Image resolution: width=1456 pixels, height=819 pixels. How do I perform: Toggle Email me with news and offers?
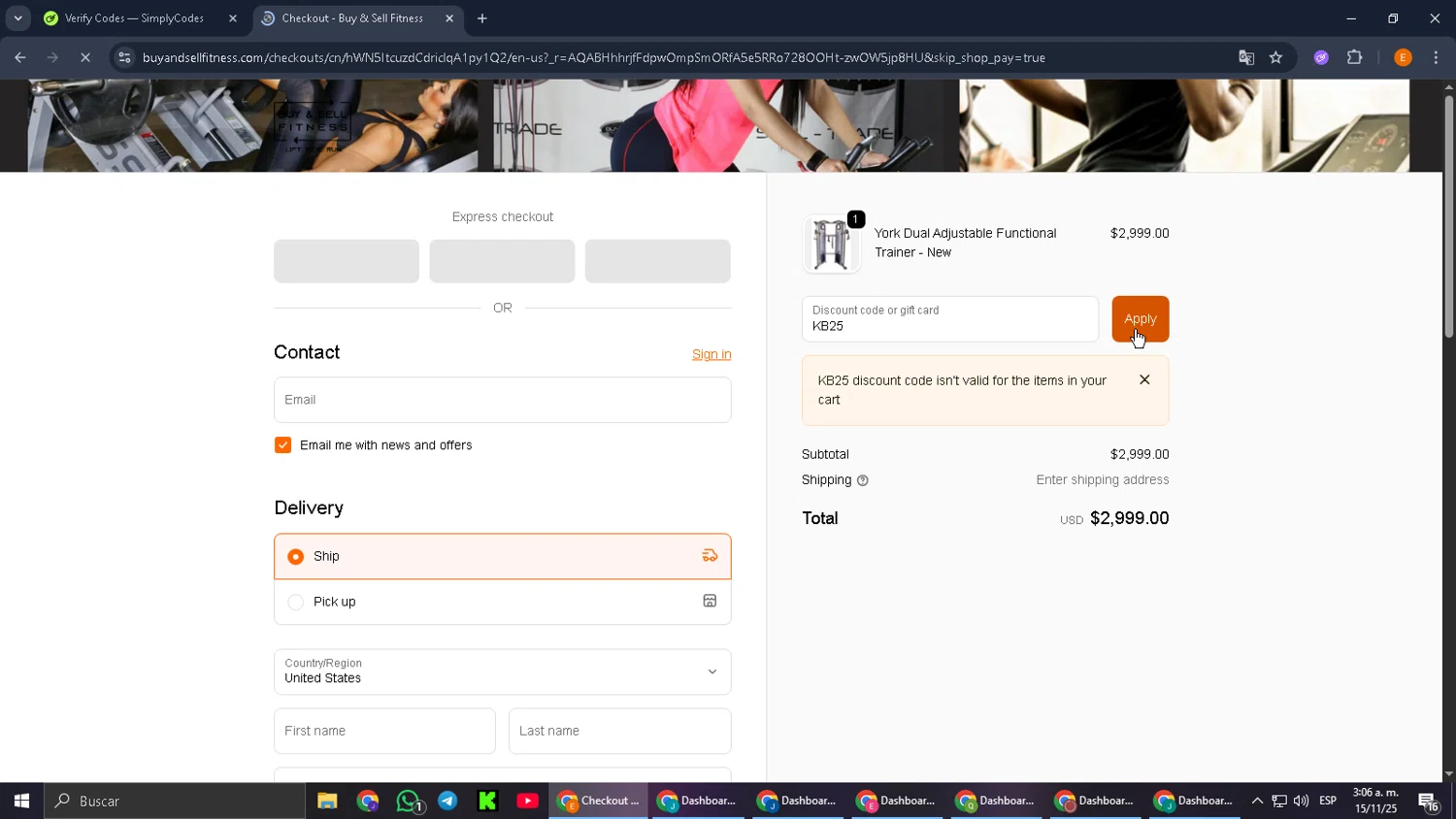[282, 445]
